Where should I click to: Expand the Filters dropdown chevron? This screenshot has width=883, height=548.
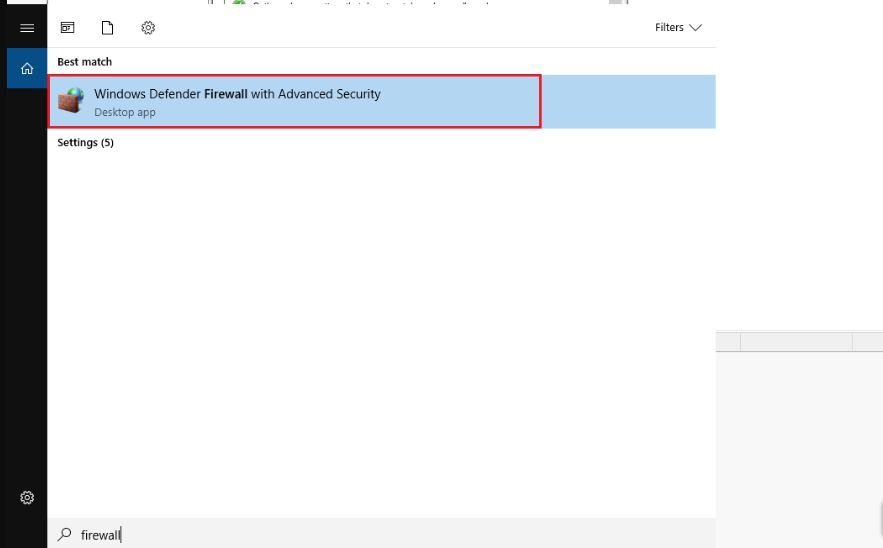tap(696, 28)
